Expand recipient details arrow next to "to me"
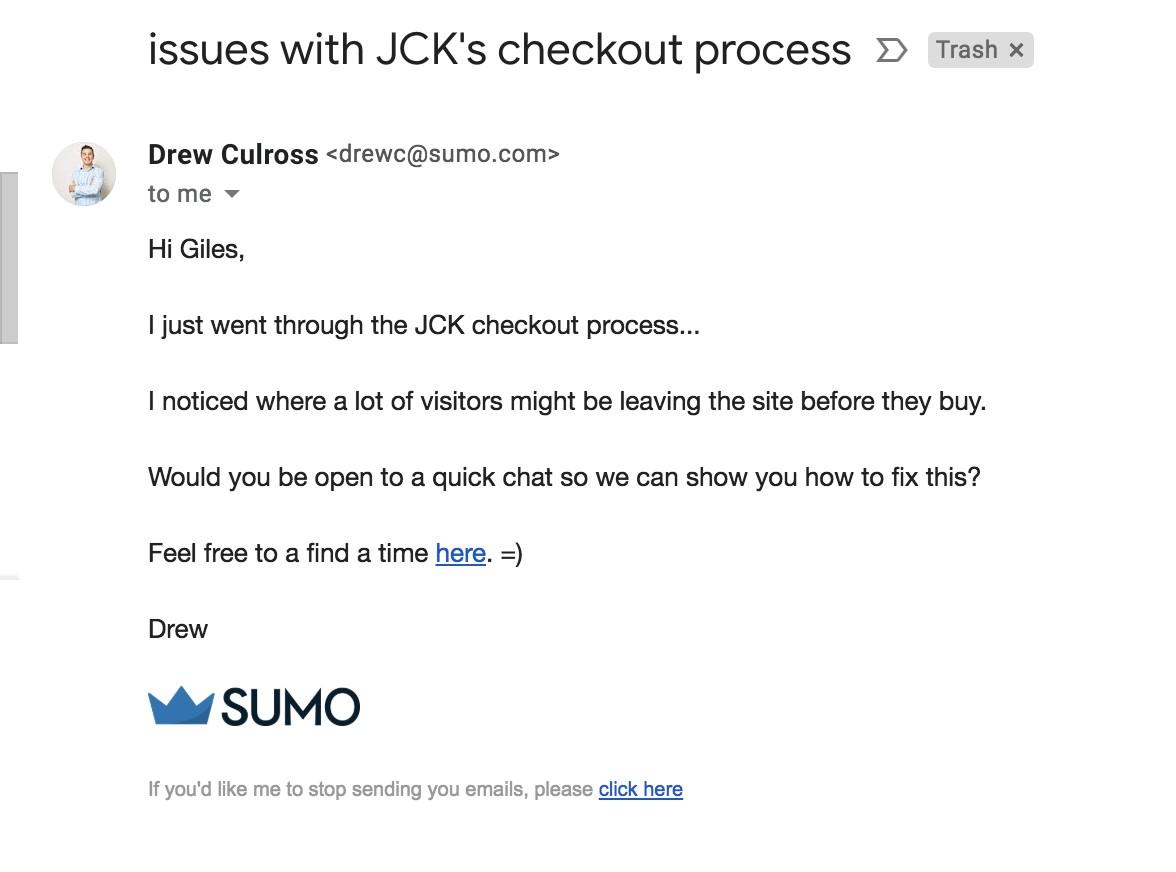This screenshot has height=872, width=1176. [x=232, y=194]
